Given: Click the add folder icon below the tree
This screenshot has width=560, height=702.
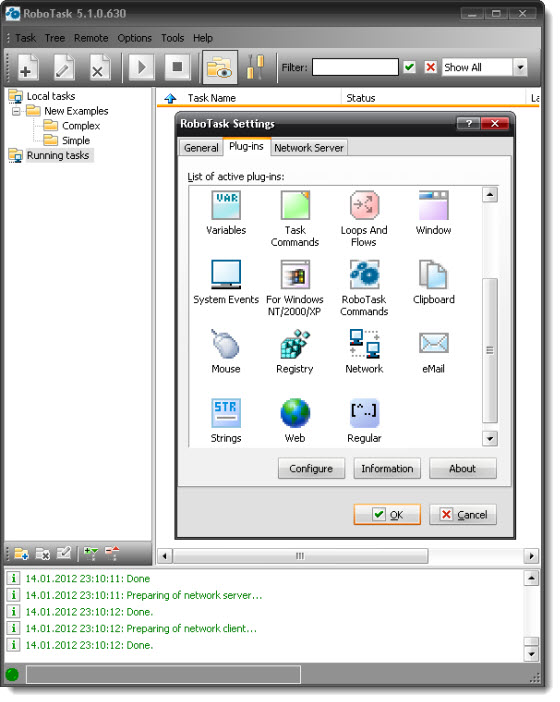Looking at the screenshot, I should [21, 554].
